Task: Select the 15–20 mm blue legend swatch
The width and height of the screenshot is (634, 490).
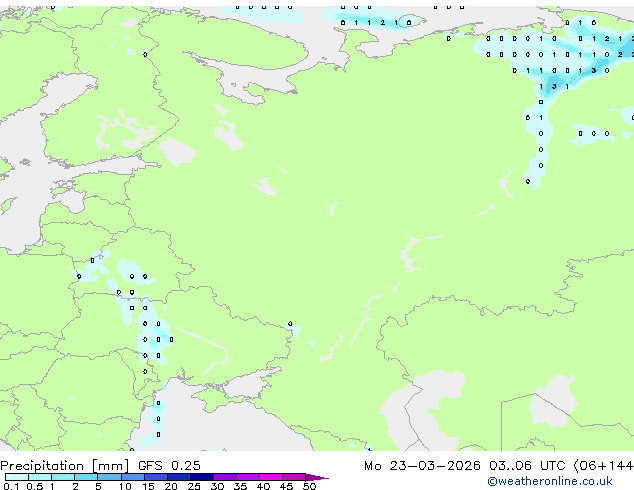Action: click(x=156, y=477)
